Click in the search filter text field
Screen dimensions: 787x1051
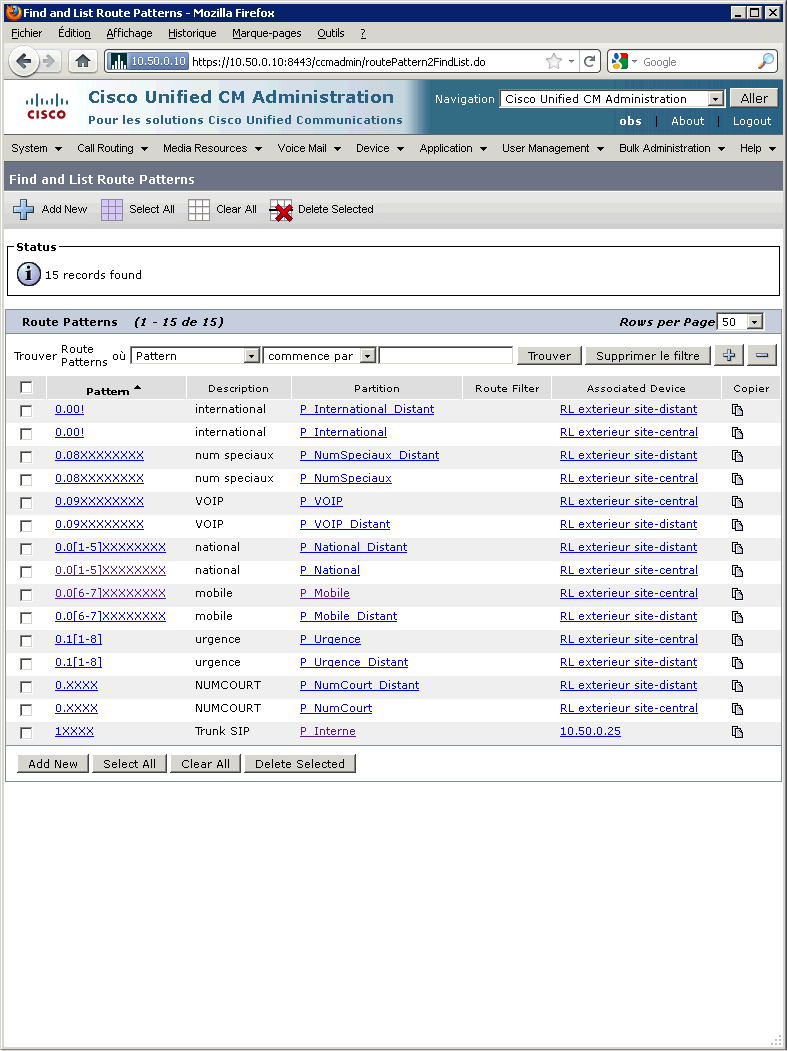[x=446, y=355]
